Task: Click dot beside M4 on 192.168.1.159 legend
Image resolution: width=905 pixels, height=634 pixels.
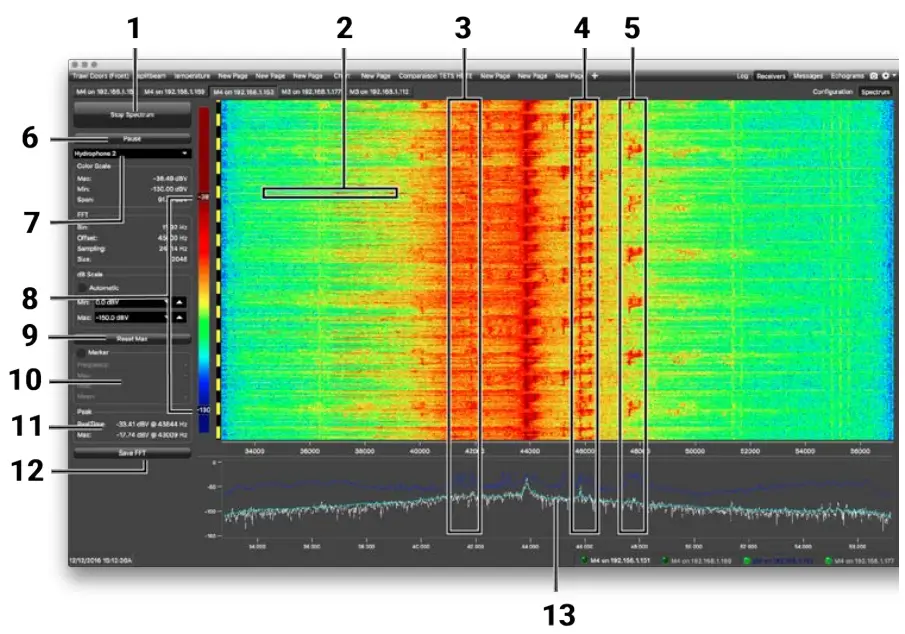Action: [665, 560]
